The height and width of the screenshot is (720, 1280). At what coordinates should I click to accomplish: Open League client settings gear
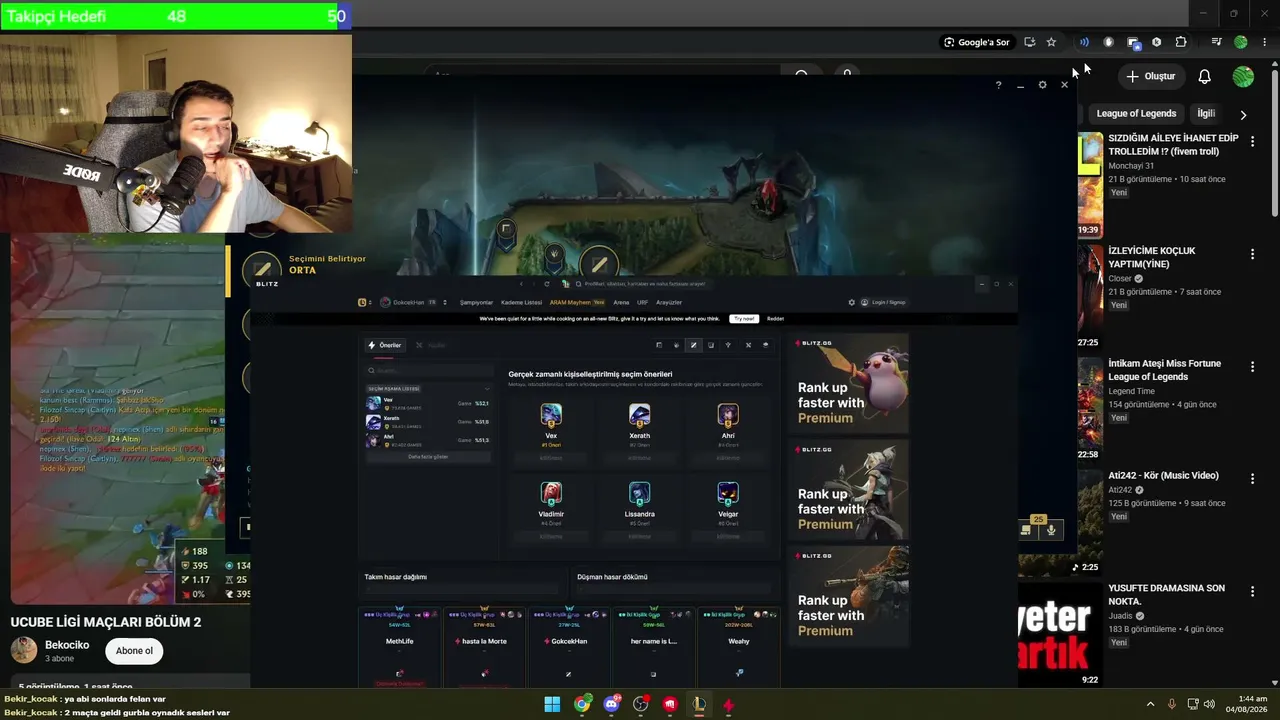pos(1042,85)
